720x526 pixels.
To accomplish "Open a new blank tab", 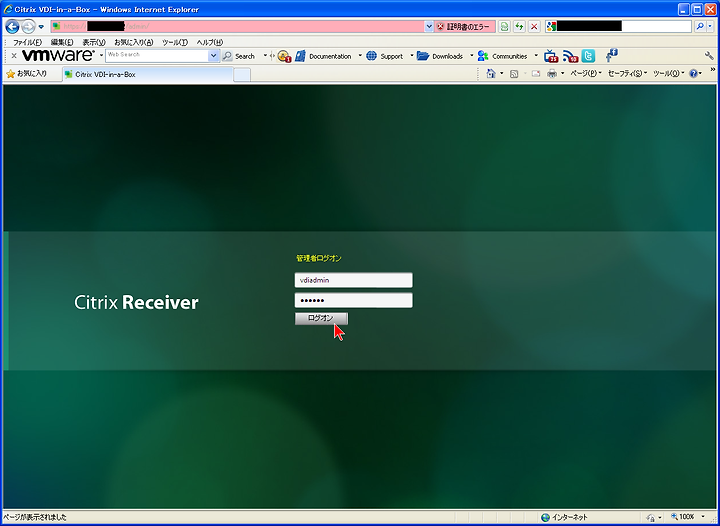I will (x=242, y=75).
